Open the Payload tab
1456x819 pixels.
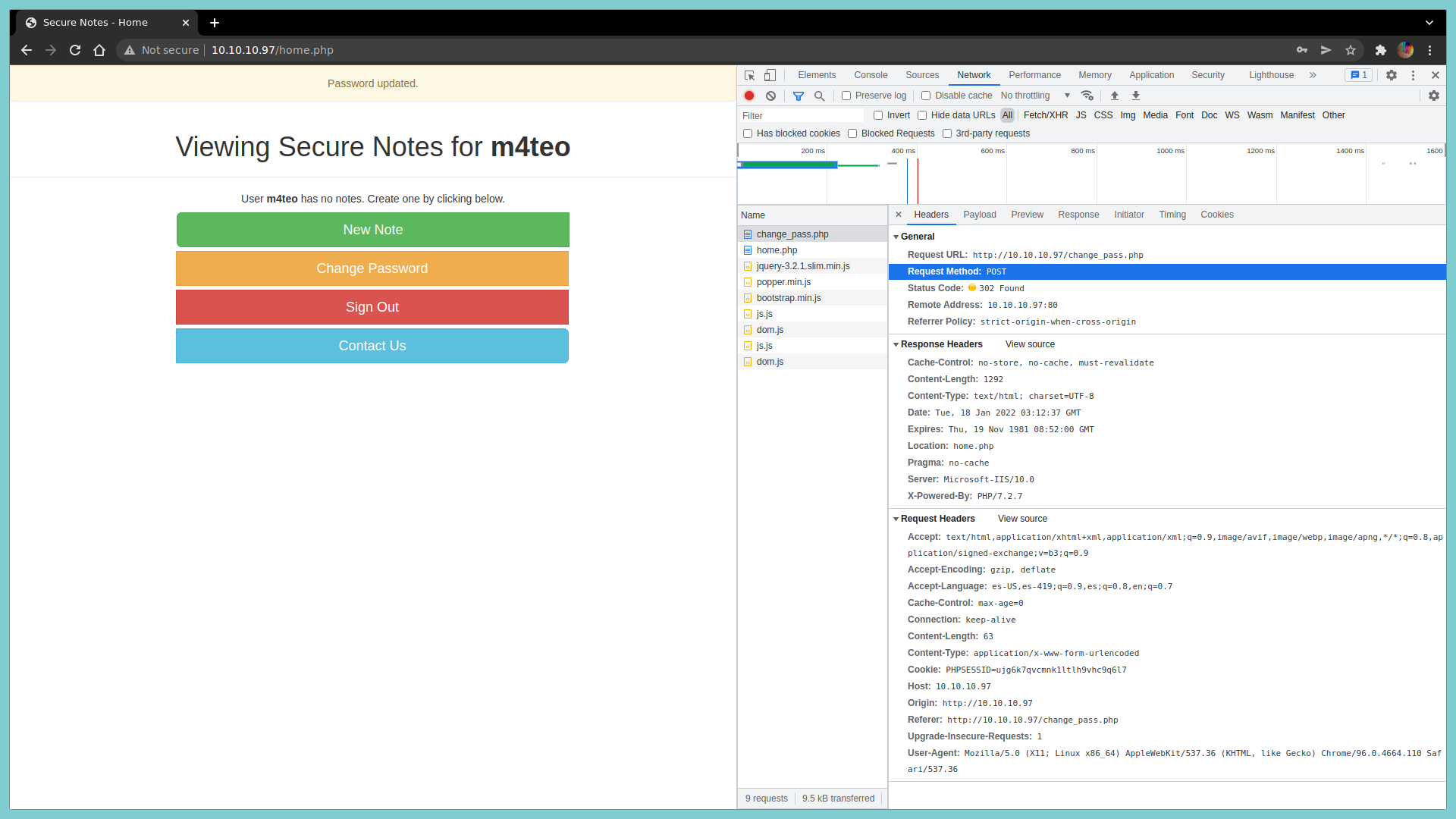click(x=979, y=215)
